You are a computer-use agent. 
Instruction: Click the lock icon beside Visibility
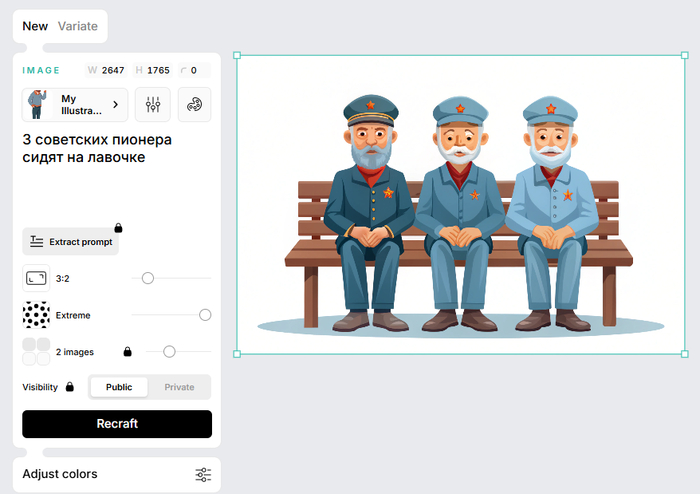(70, 387)
